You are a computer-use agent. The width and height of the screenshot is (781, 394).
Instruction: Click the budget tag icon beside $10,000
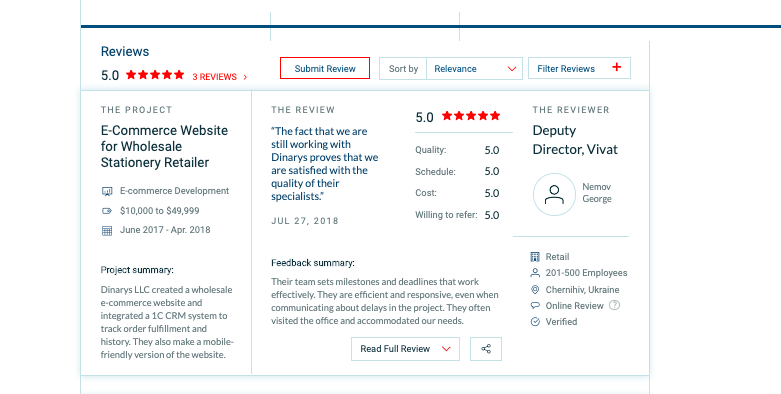[x=107, y=211]
